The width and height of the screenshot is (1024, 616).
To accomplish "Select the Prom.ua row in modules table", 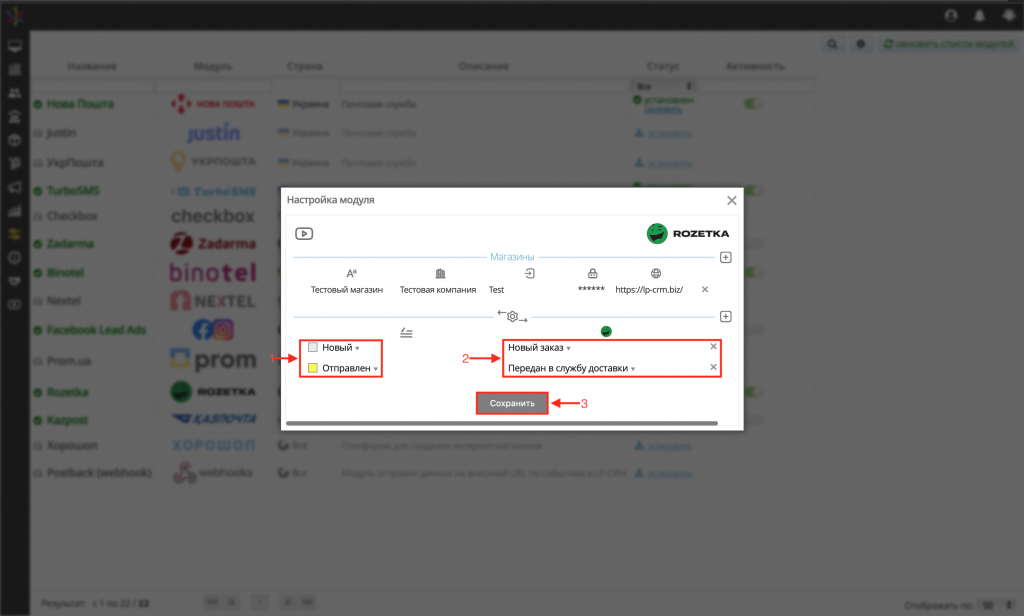I will pyautogui.click(x=69, y=361).
